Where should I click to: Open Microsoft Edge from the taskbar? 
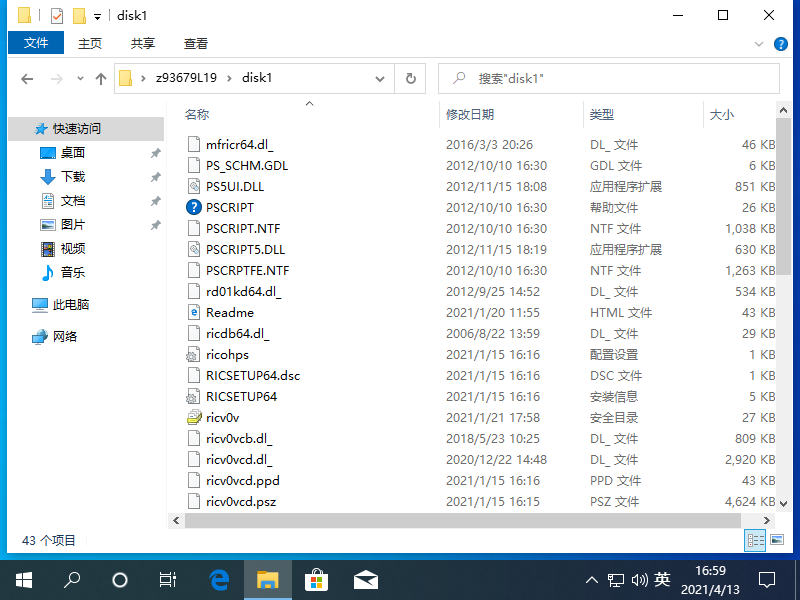(218, 579)
